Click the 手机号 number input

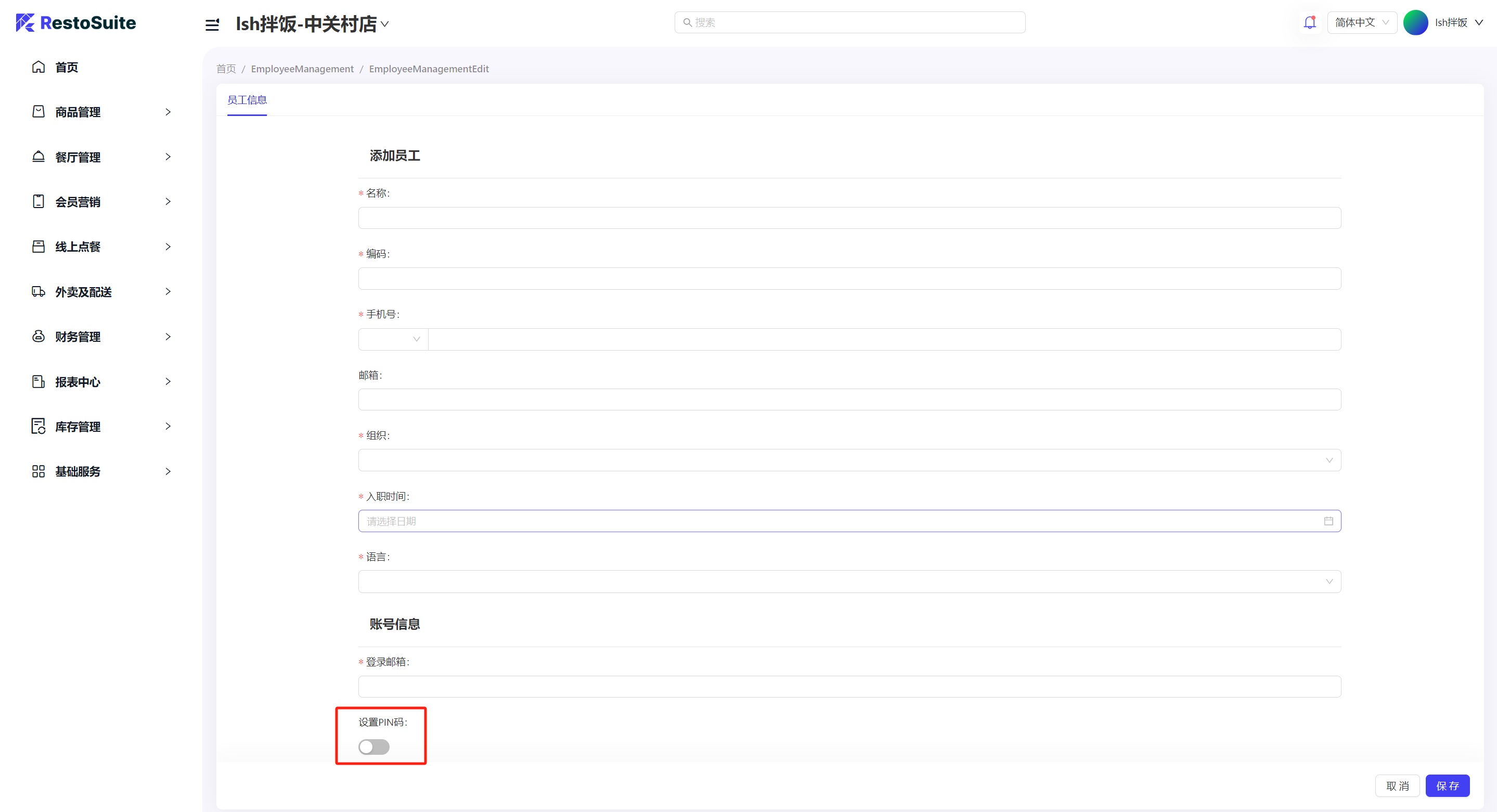pyautogui.click(x=884, y=340)
